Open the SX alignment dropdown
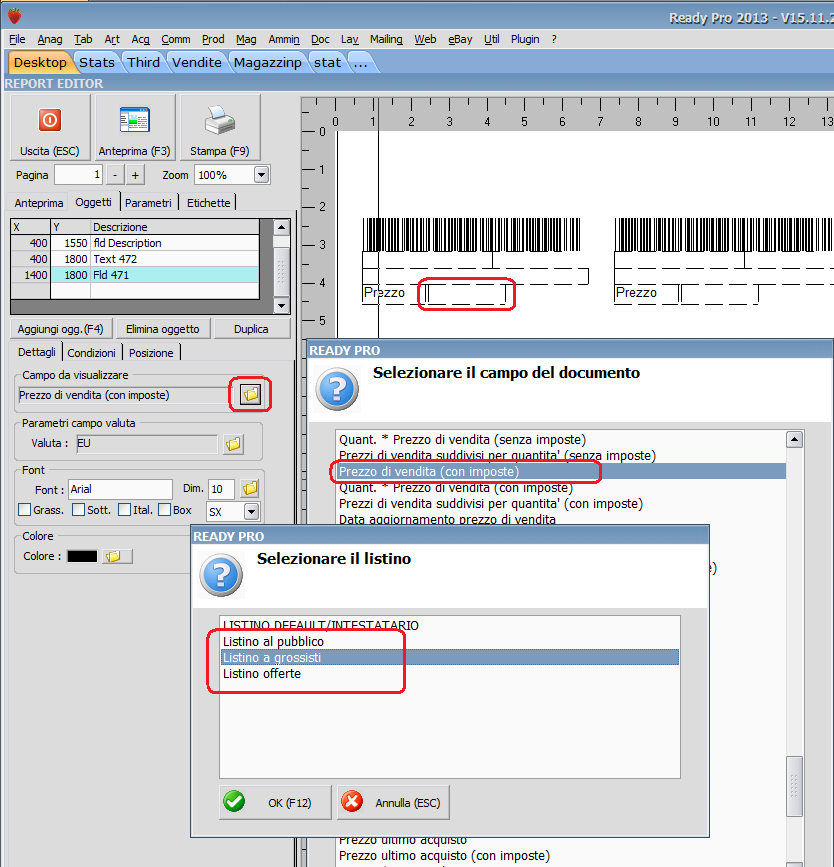Screen dimensions: 834x867 (252, 511)
